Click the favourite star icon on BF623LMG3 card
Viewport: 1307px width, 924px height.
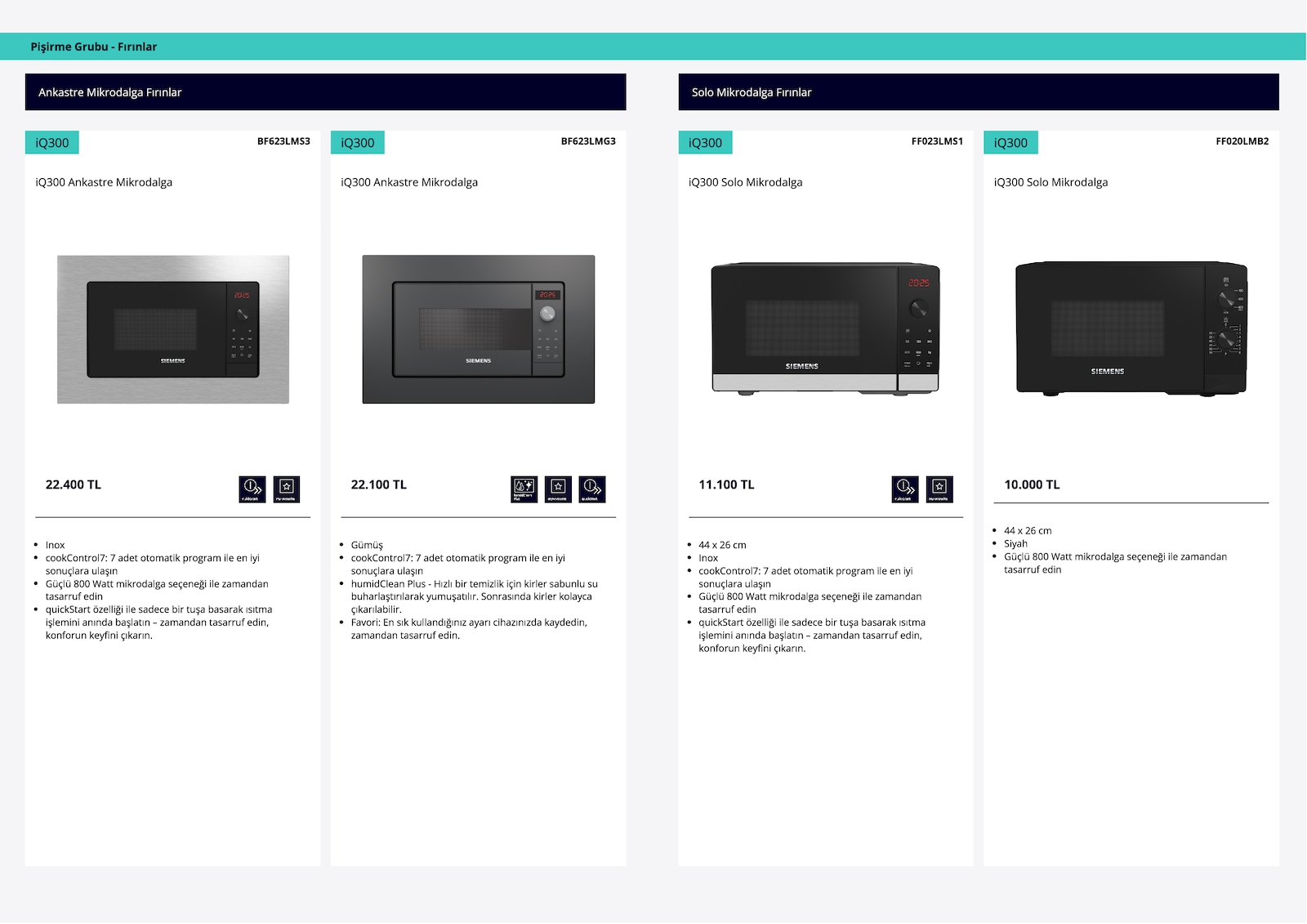(559, 489)
